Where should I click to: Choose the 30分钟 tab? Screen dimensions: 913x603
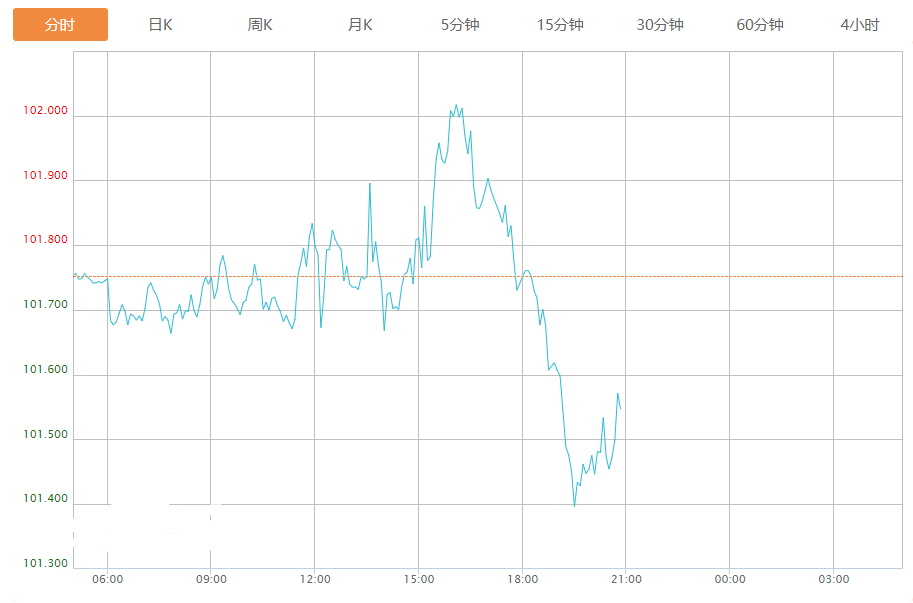pyautogui.click(x=660, y=25)
